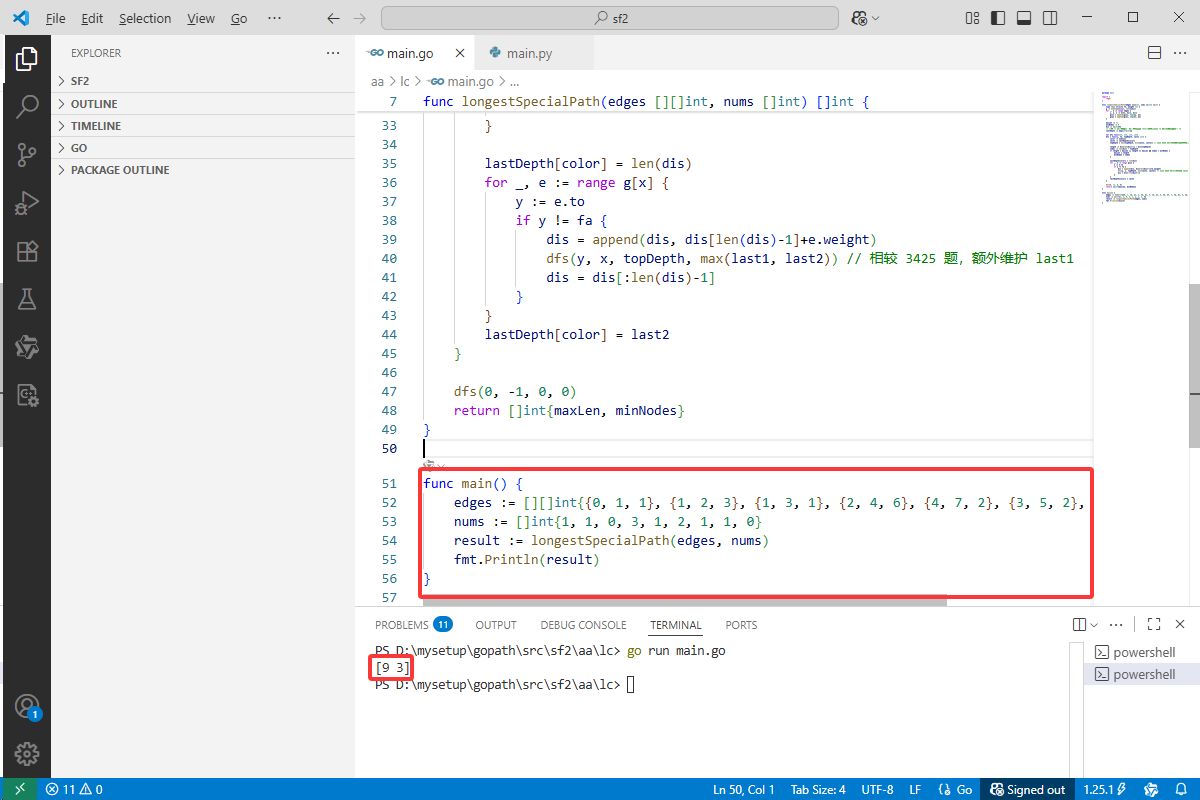The height and width of the screenshot is (800, 1200).
Task: Expand the SF2 folder section
Action: click(x=203, y=81)
